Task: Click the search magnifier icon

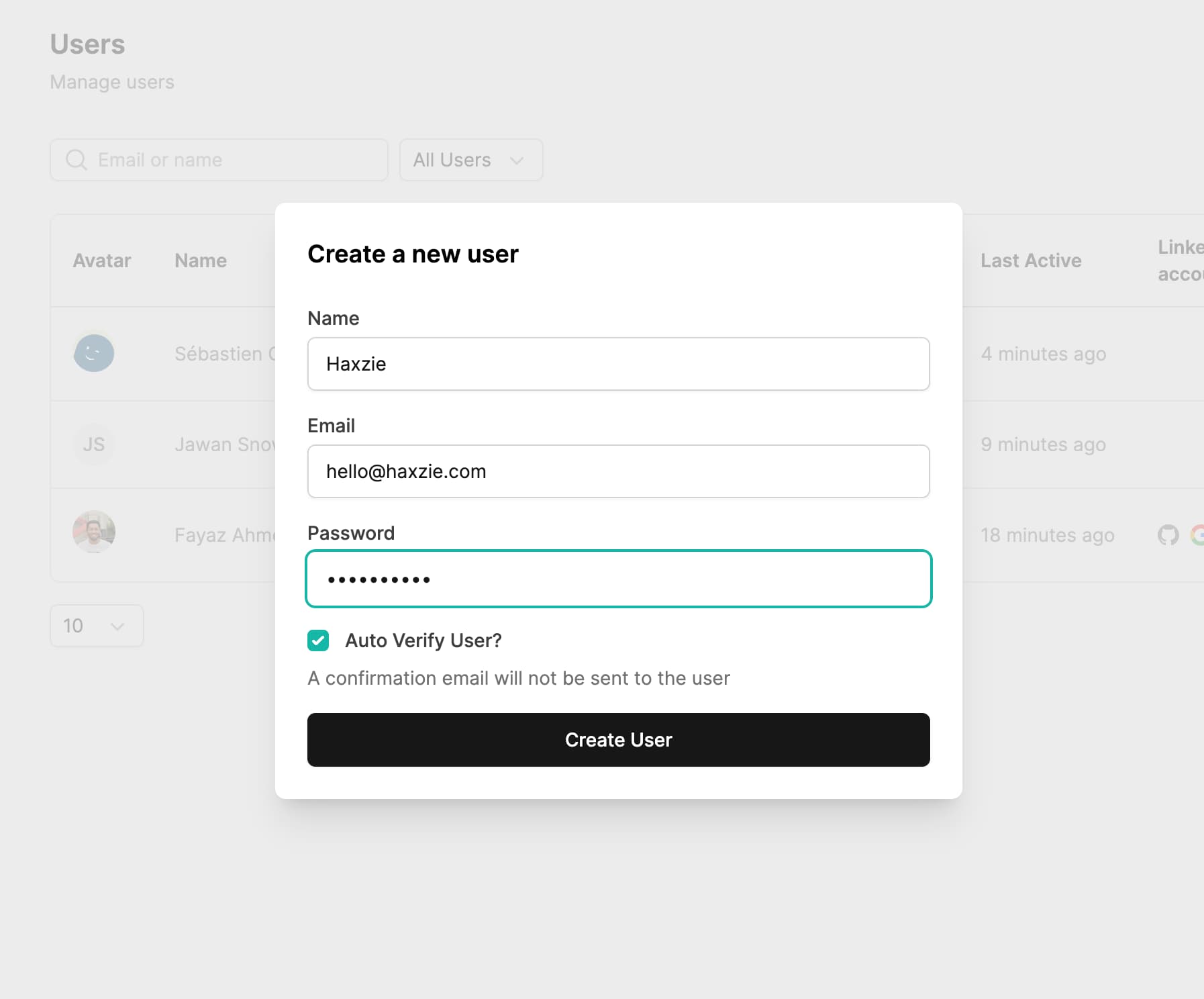Action: pyautogui.click(x=76, y=160)
